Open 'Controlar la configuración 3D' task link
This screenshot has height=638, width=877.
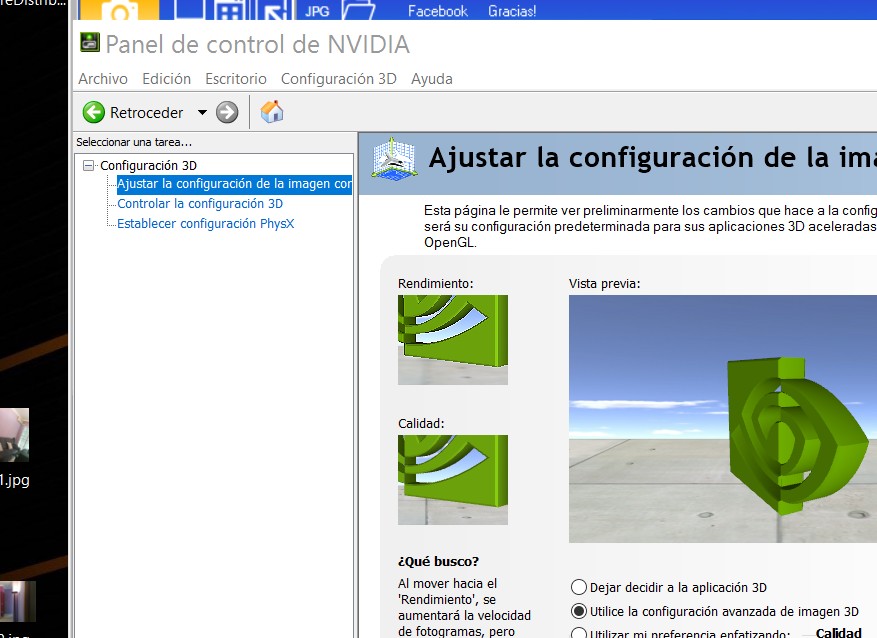pos(200,204)
